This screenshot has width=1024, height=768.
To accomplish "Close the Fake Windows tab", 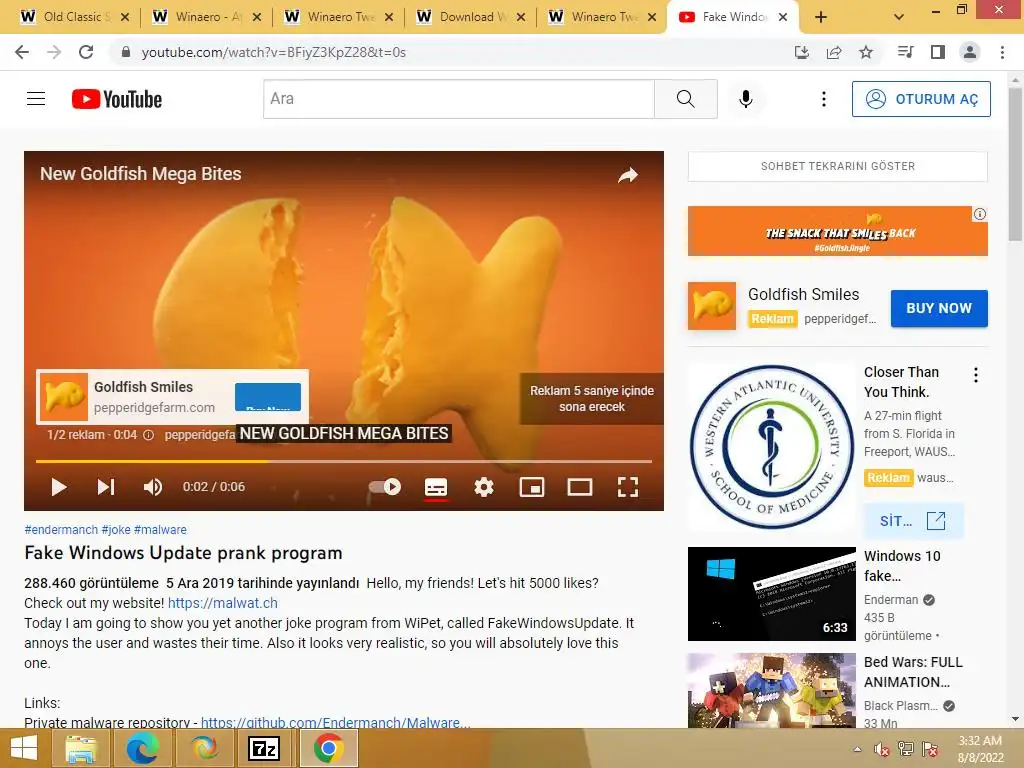I will pos(783,17).
